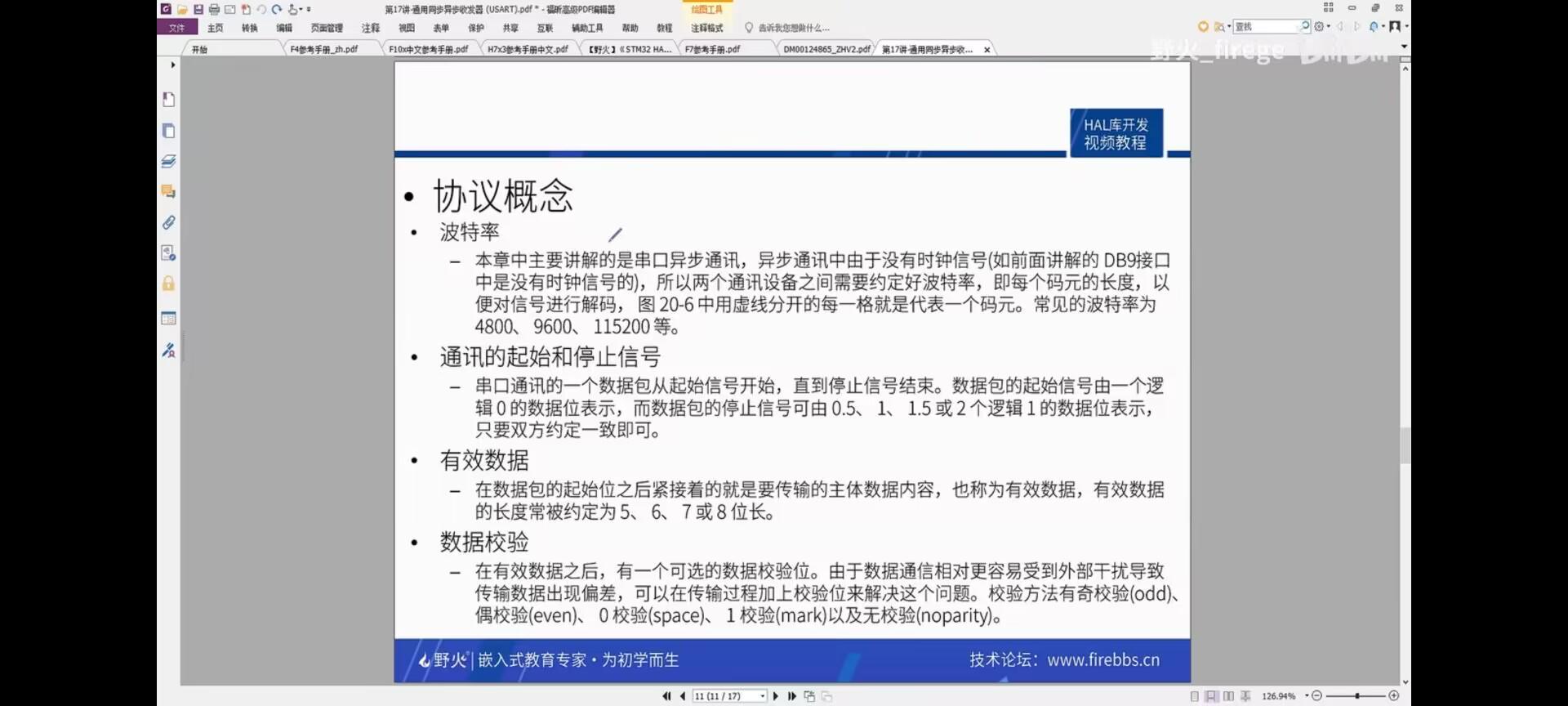Image resolution: width=1568 pixels, height=706 pixels.
Task: Click the notification bell icon
Action: point(1374,26)
